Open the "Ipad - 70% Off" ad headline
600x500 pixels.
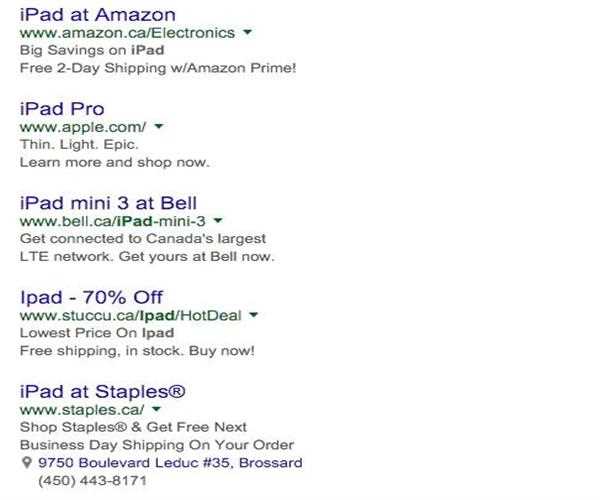point(91,297)
